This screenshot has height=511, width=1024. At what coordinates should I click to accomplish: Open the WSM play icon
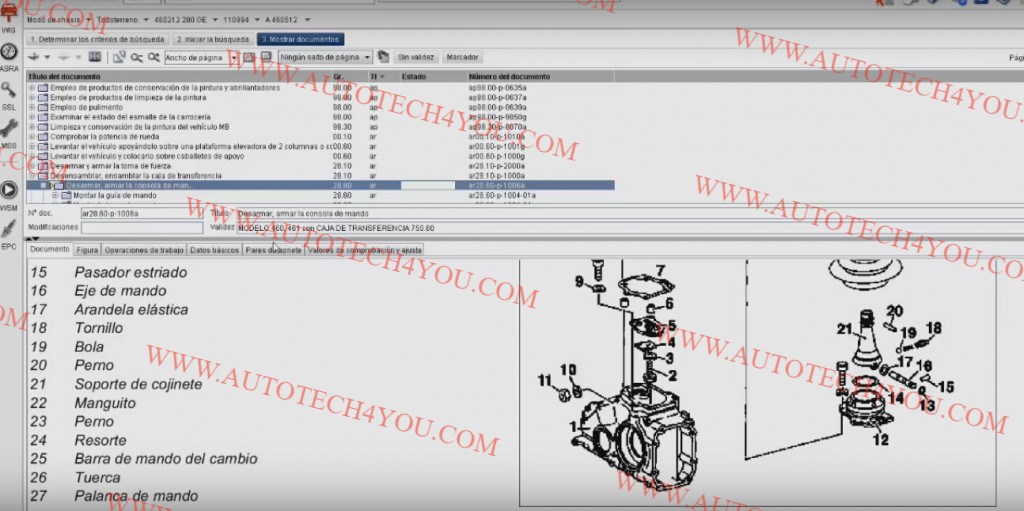tap(9, 190)
